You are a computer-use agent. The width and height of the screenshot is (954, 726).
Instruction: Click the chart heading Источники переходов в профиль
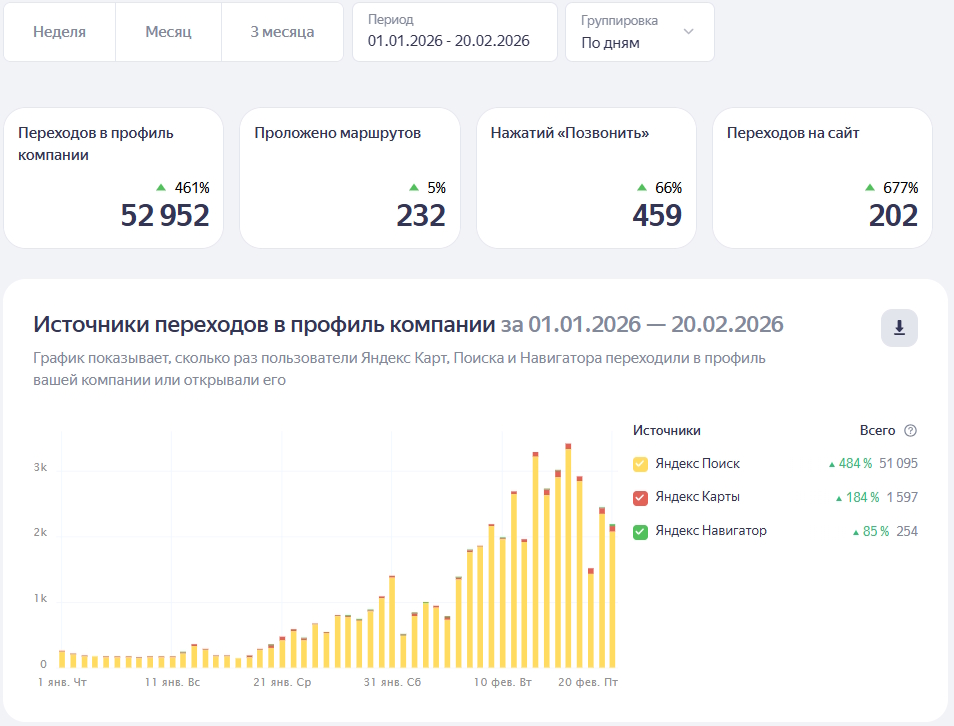tap(264, 324)
